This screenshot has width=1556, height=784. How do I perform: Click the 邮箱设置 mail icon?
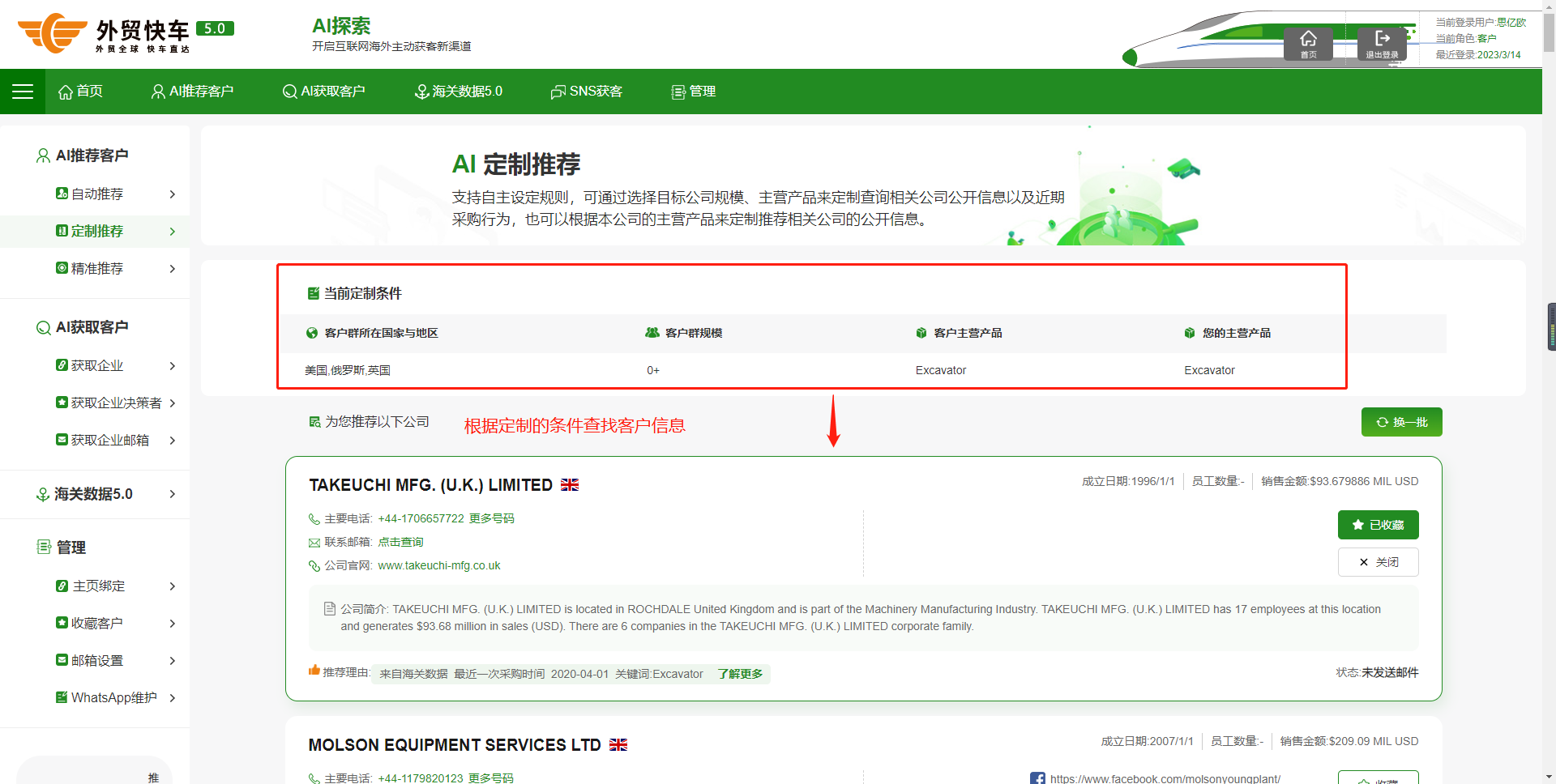62,660
